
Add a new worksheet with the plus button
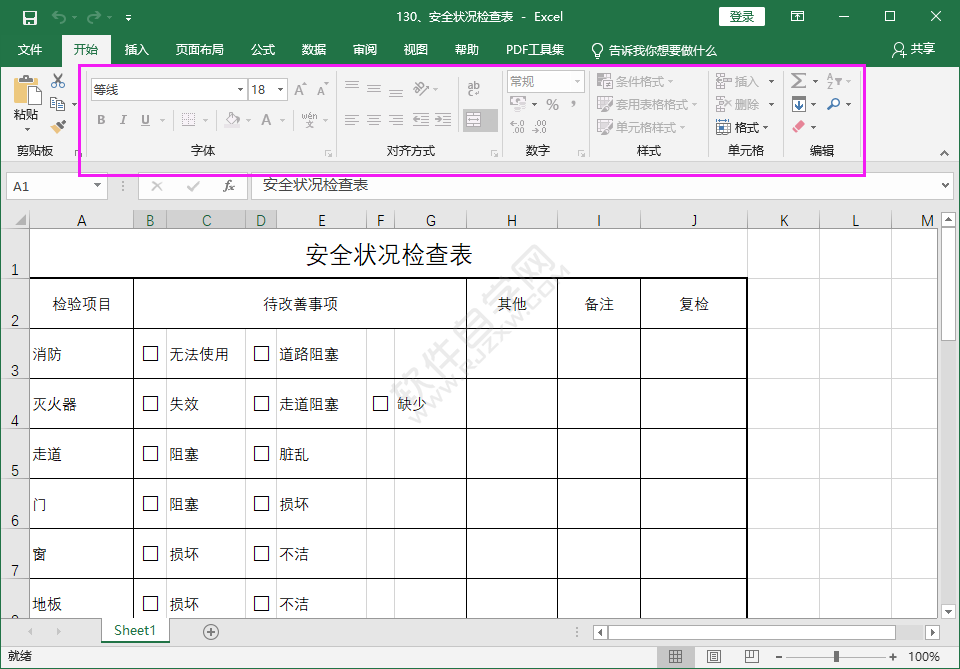tap(209, 631)
